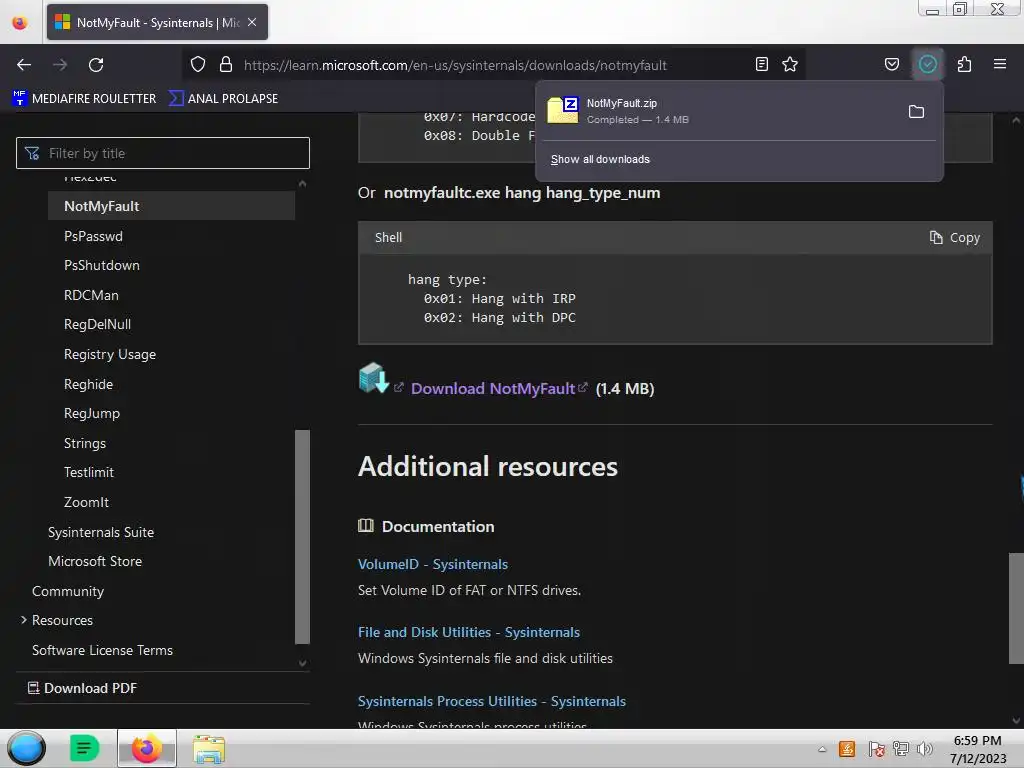Click the orange Java tray icon

847,749
